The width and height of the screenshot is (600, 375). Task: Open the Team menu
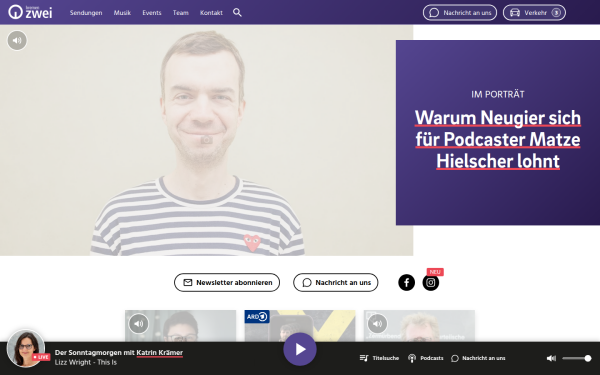coord(181,13)
